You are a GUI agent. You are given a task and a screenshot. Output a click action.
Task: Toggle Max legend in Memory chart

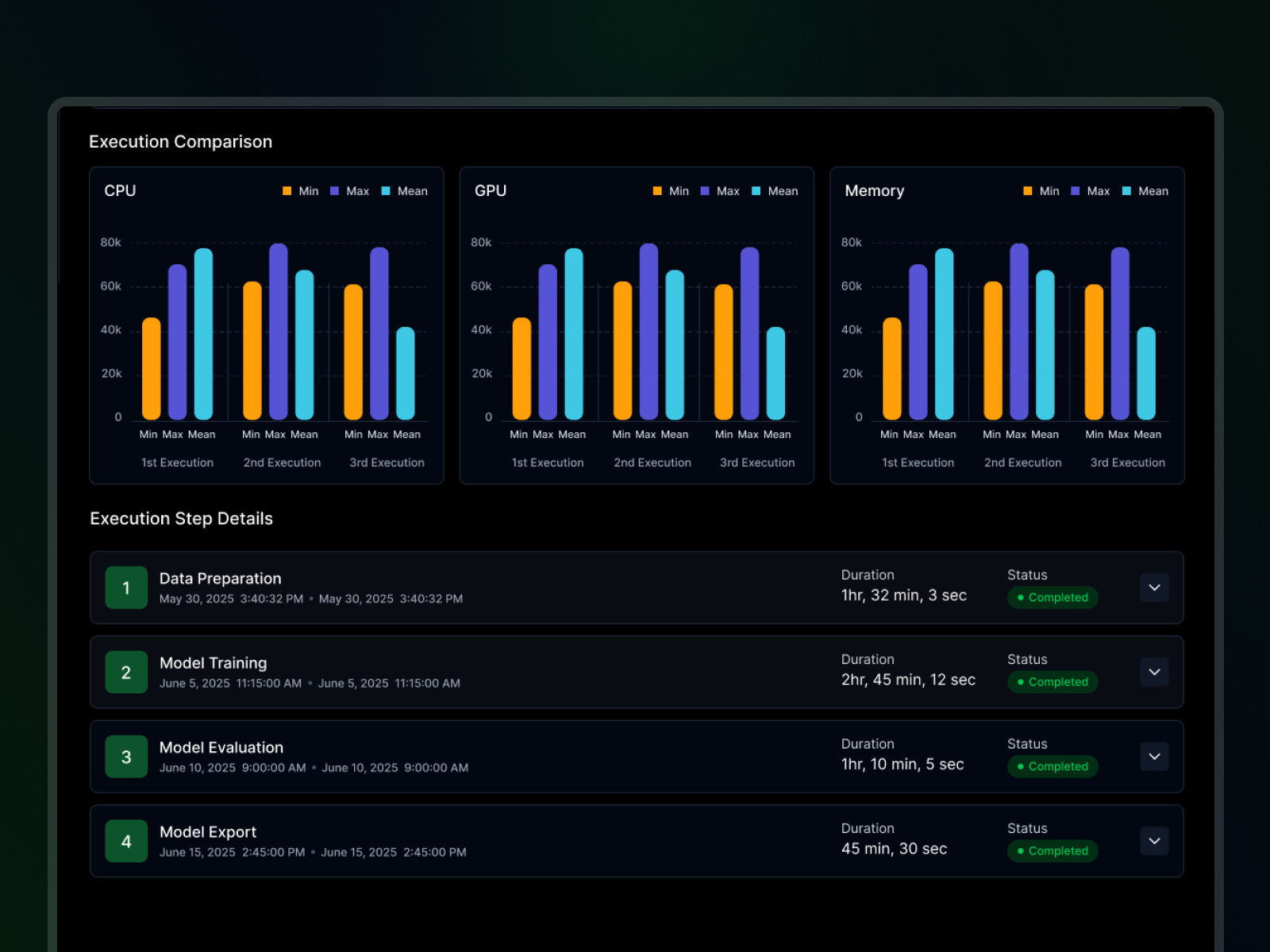(1091, 191)
